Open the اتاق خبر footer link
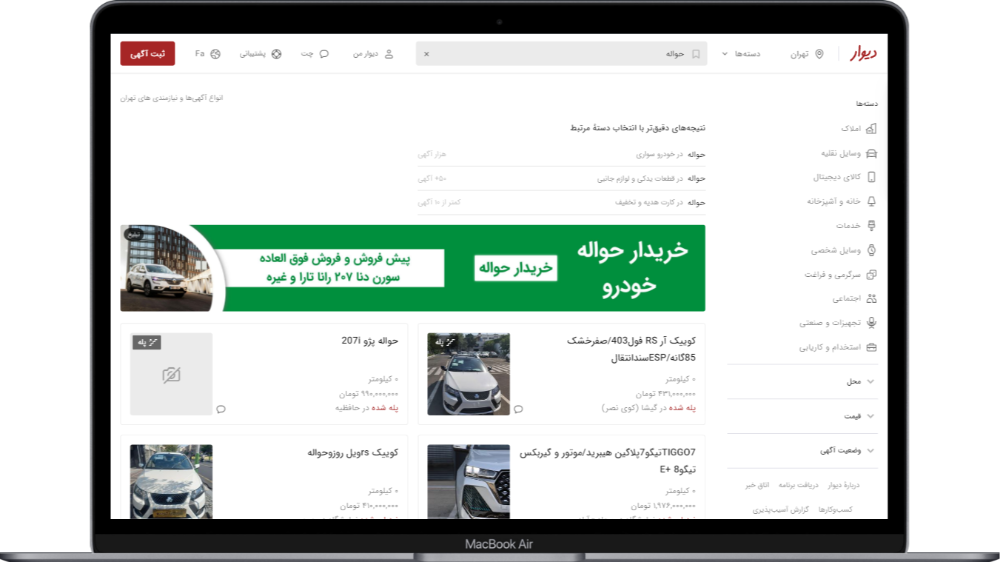1000x562 pixels. pos(757,485)
